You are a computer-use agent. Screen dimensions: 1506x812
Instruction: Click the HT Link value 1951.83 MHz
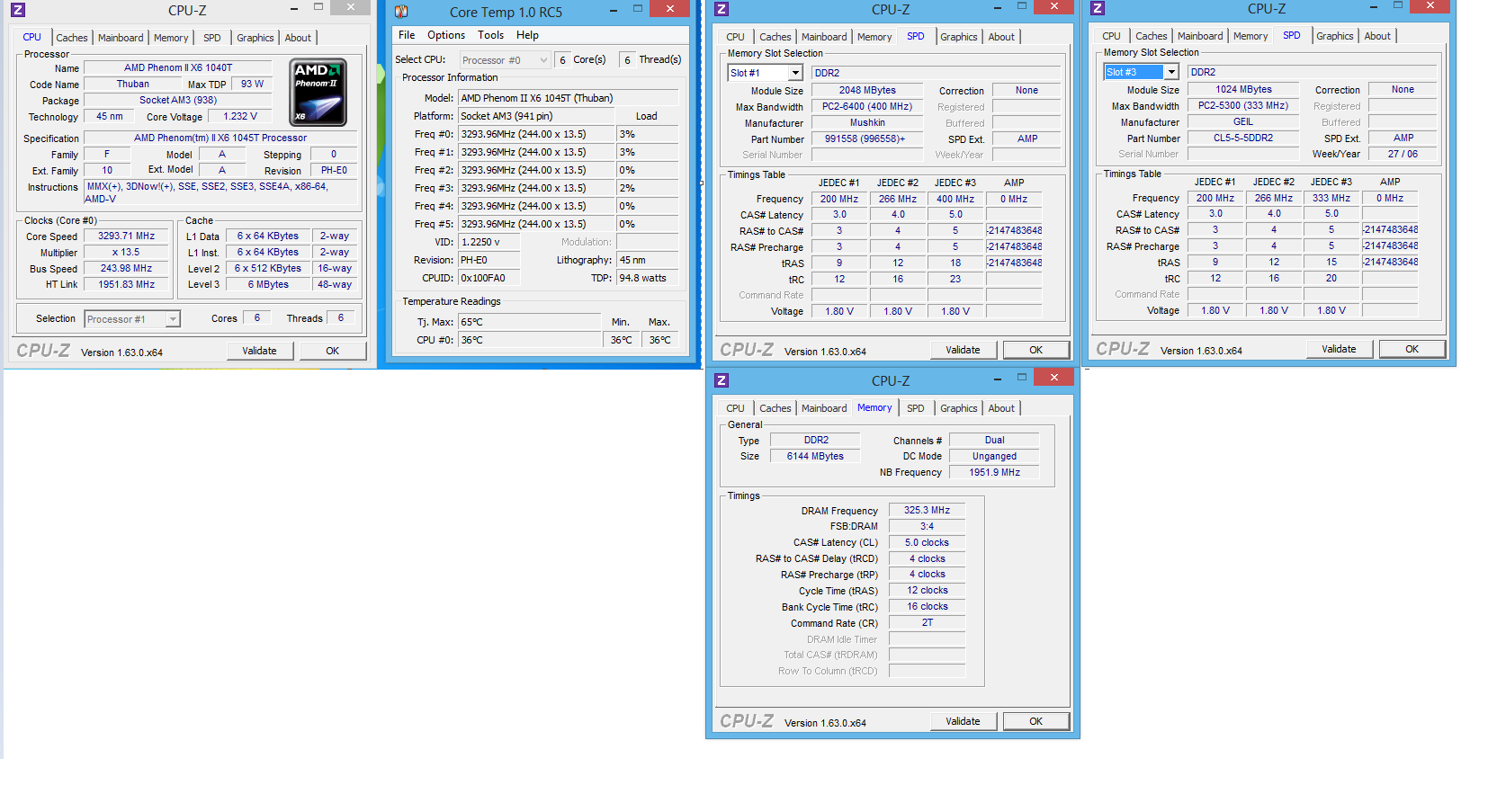click(127, 284)
